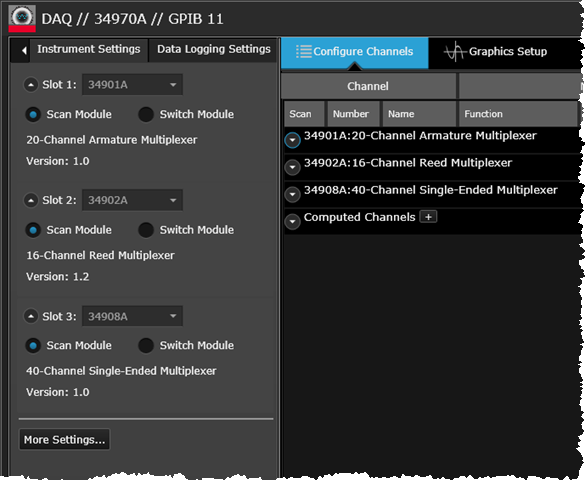Click the Number column header
The height and width of the screenshot is (480, 585).
point(353,114)
